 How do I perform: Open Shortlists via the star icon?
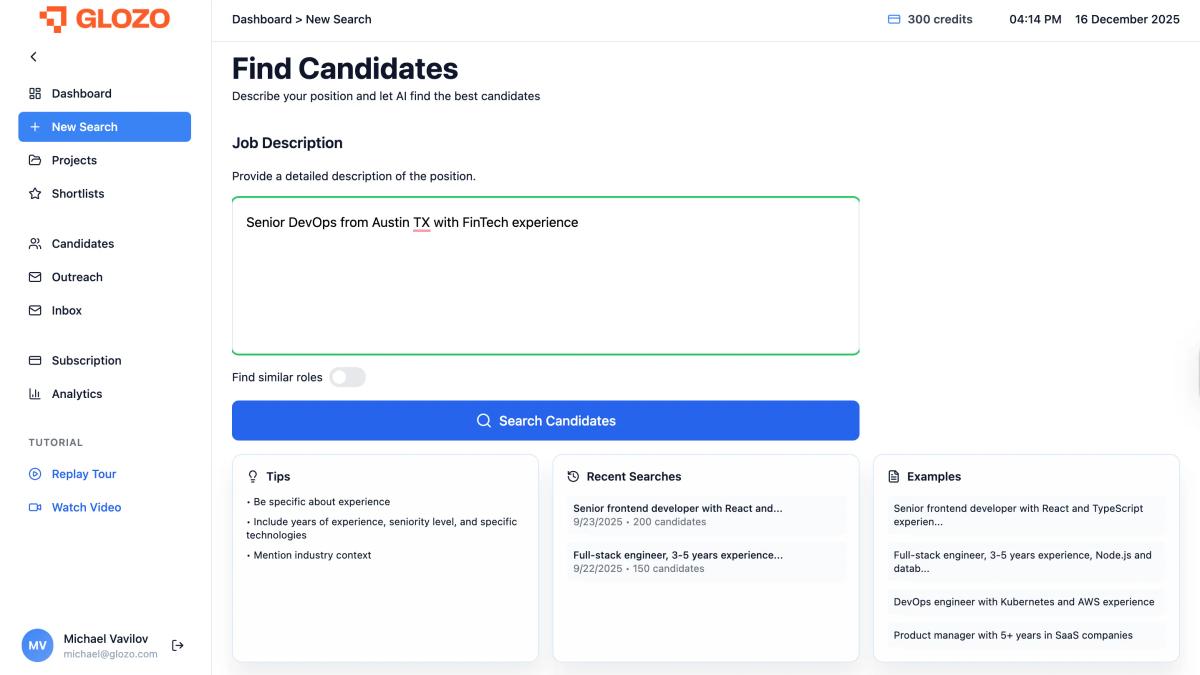(x=36, y=193)
